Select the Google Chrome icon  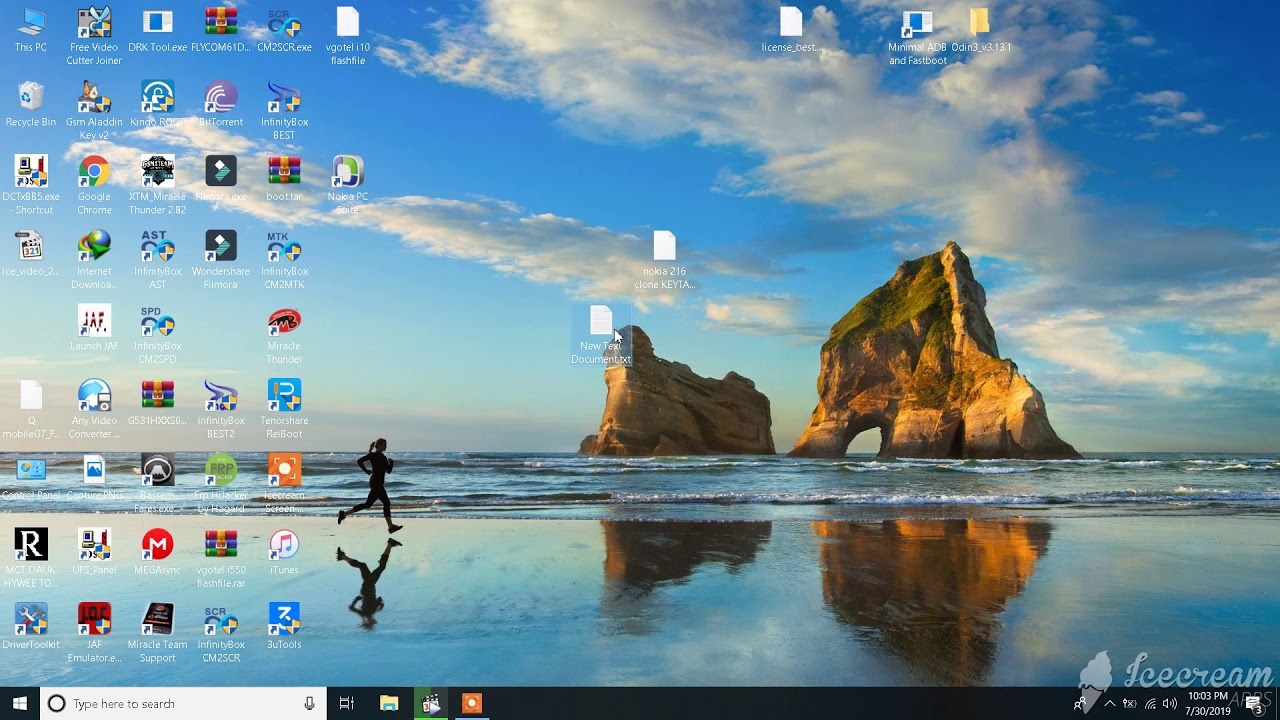tap(94, 185)
